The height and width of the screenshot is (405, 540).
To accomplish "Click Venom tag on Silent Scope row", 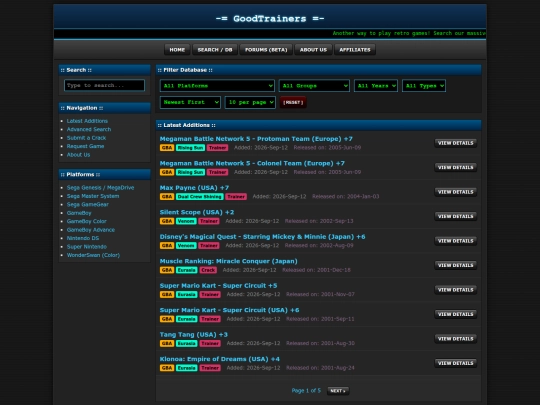I will tap(186, 221).
